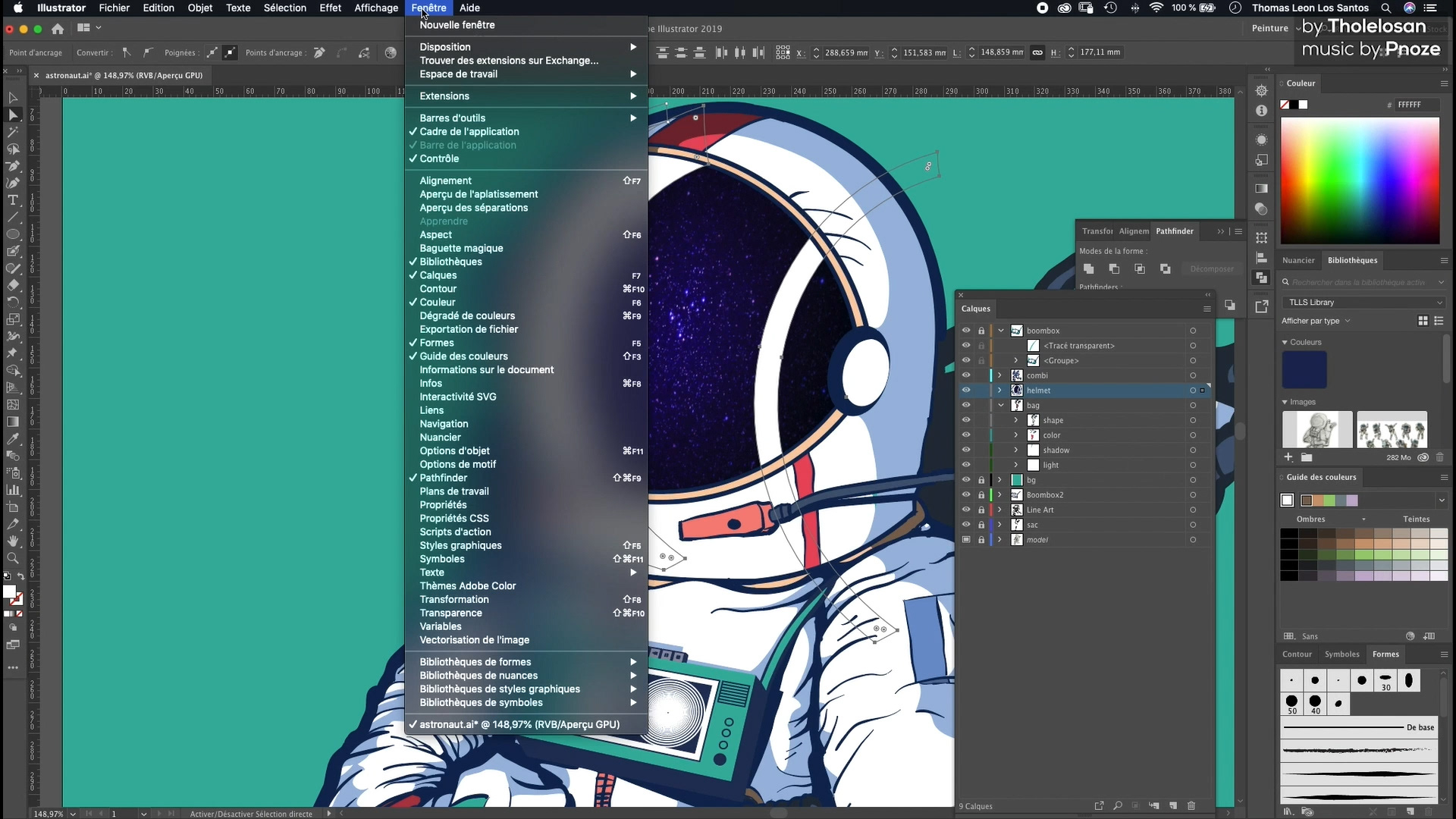
Task: Open the Disposition submenu
Action: [x=526, y=47]
